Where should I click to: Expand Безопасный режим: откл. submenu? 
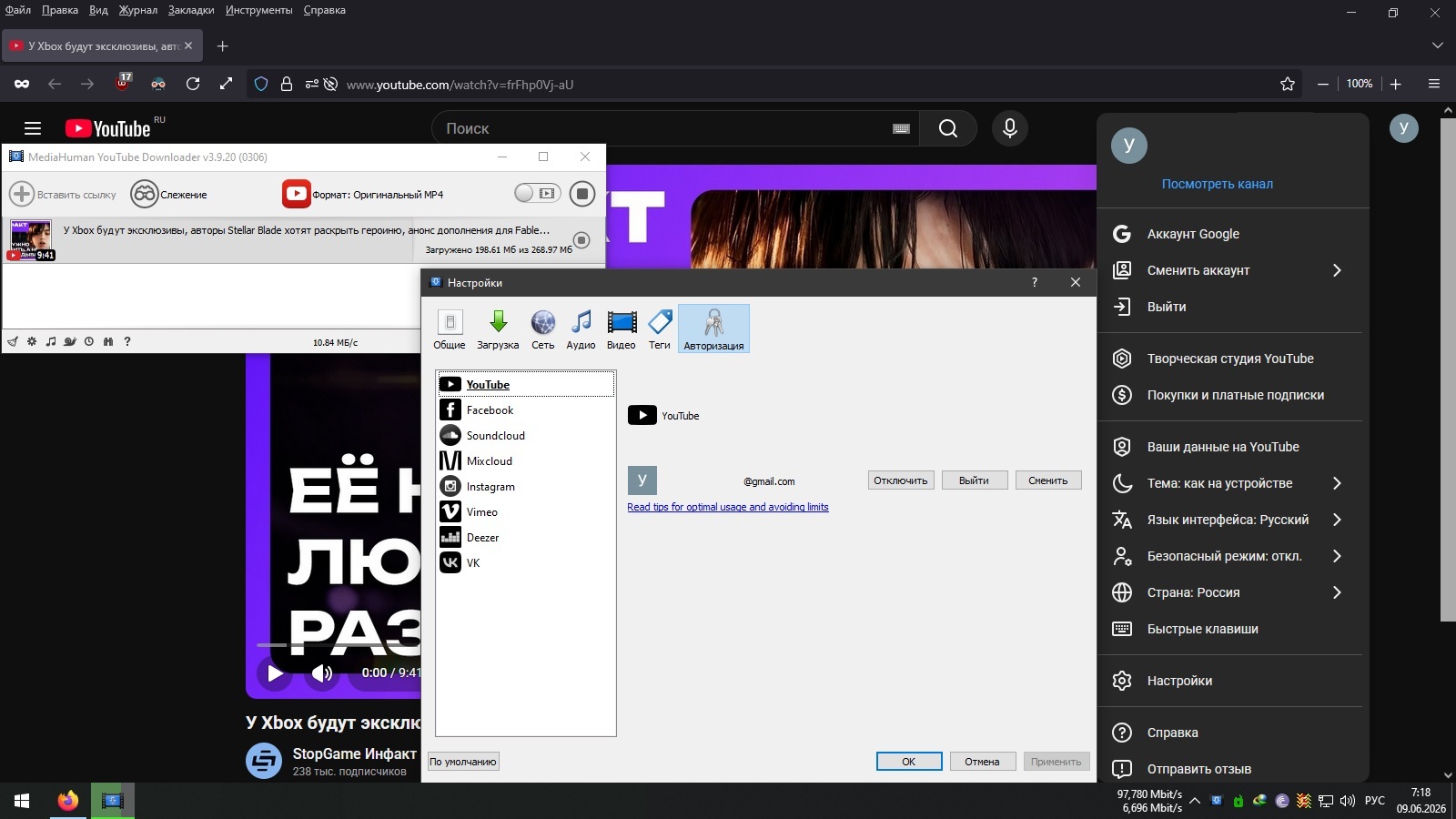1229,556
